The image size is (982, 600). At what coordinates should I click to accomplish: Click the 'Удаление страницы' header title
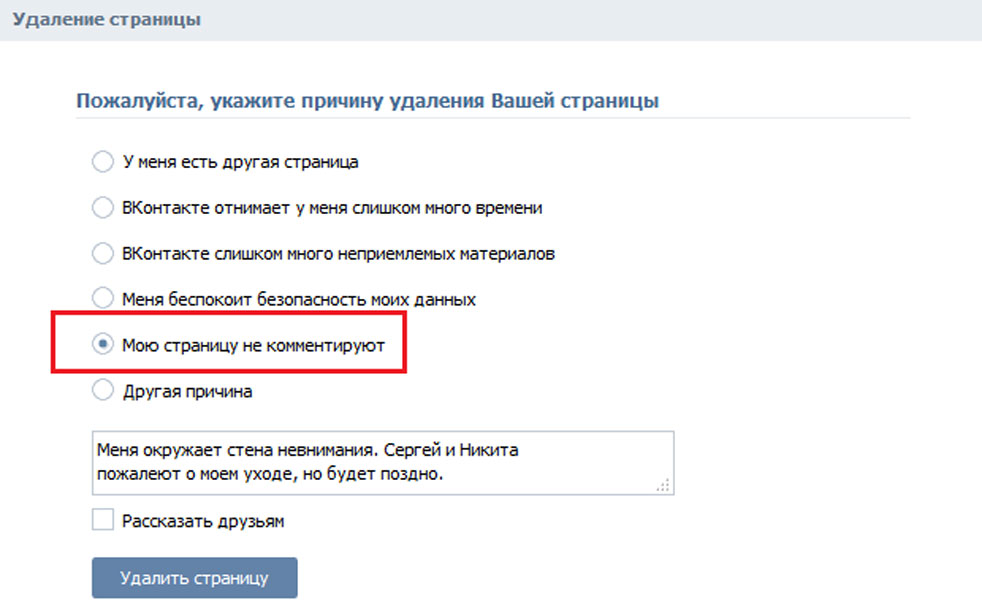pos(106,19)
